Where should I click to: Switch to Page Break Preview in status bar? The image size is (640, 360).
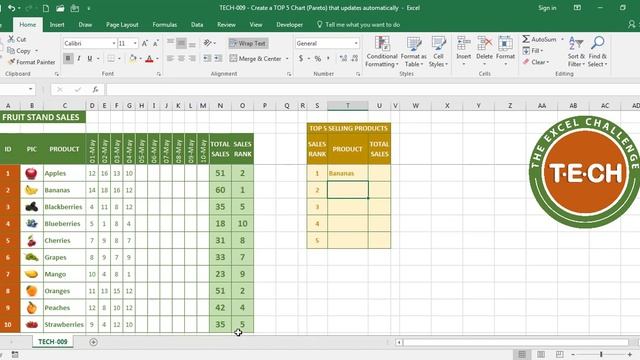coord(560,354)
